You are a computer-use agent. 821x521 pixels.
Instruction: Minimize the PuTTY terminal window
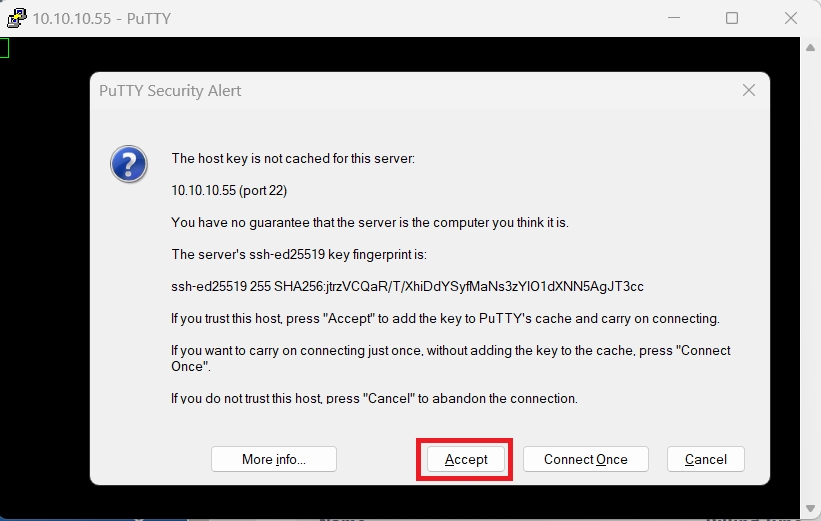pyautogui.click(x=675, y=18)
